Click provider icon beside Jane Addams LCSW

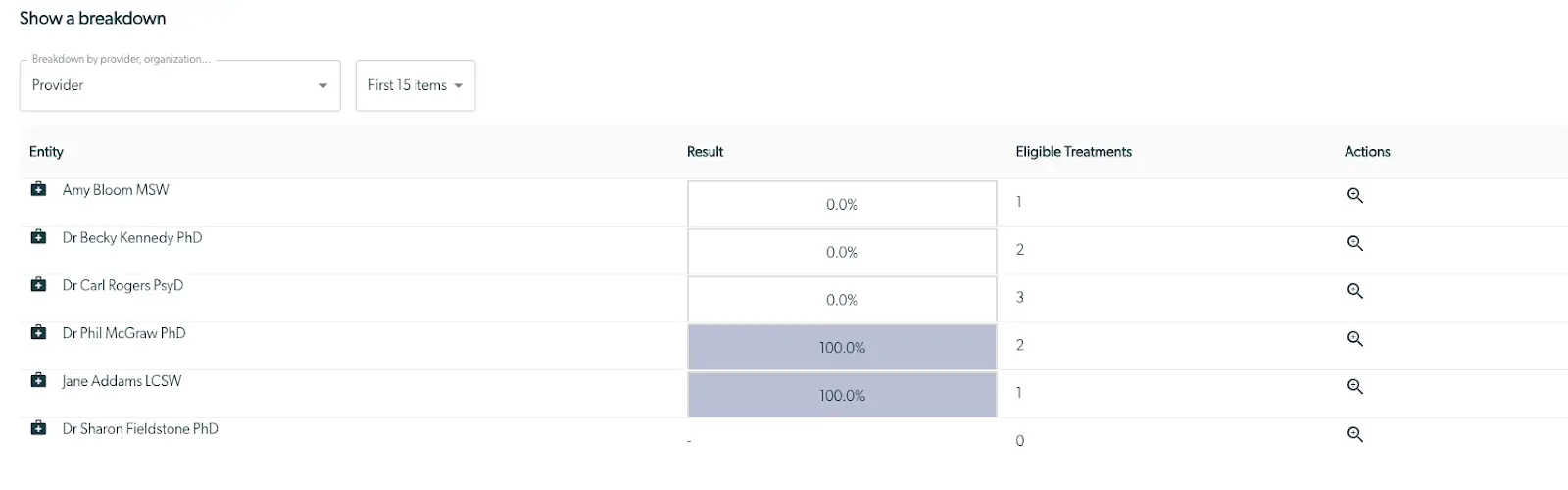38,380
